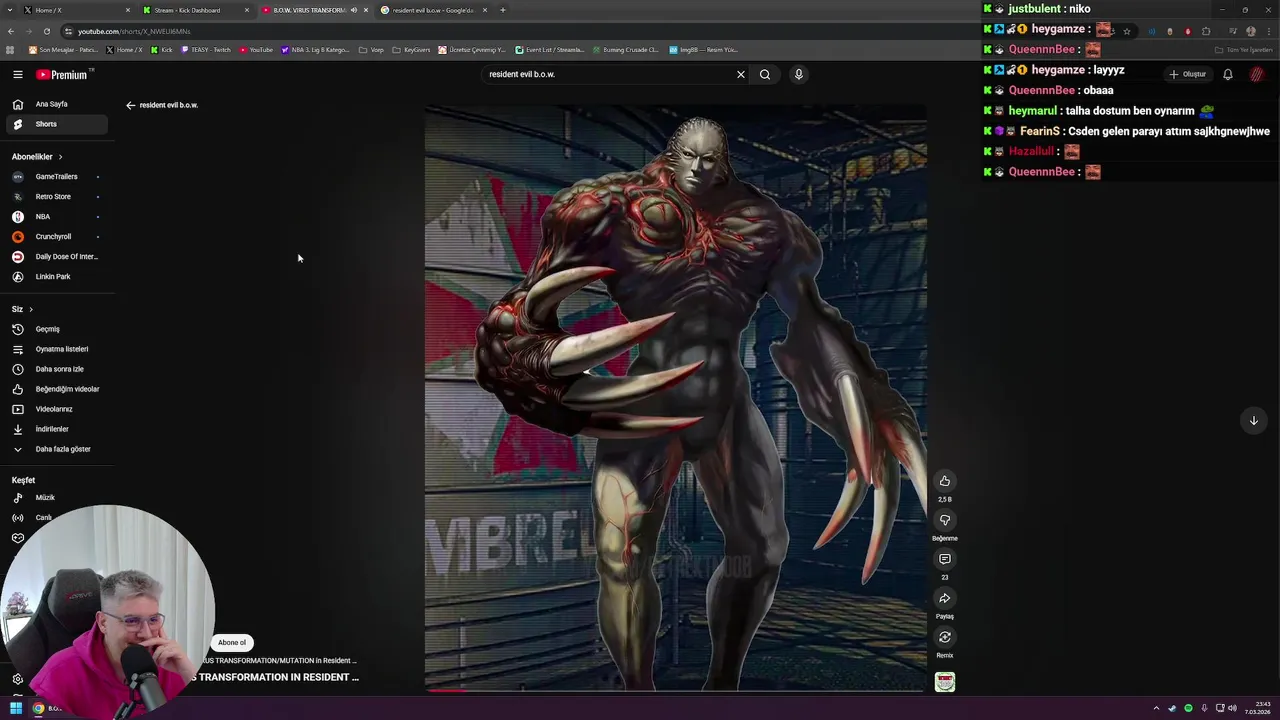Expand the Siz section arrow
This screenshot has width=1280, height=720.
click(31, 309)
